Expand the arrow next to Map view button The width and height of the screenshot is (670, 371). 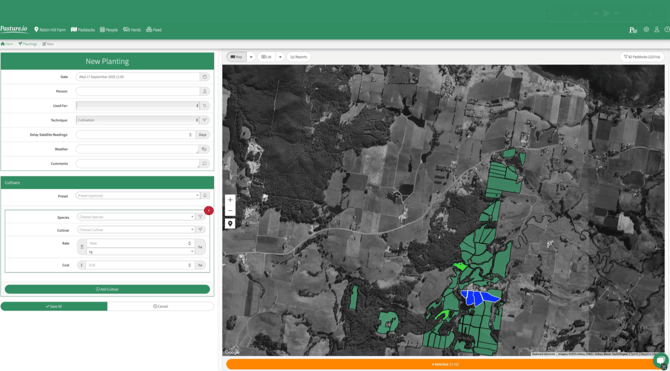coord(251,57)
